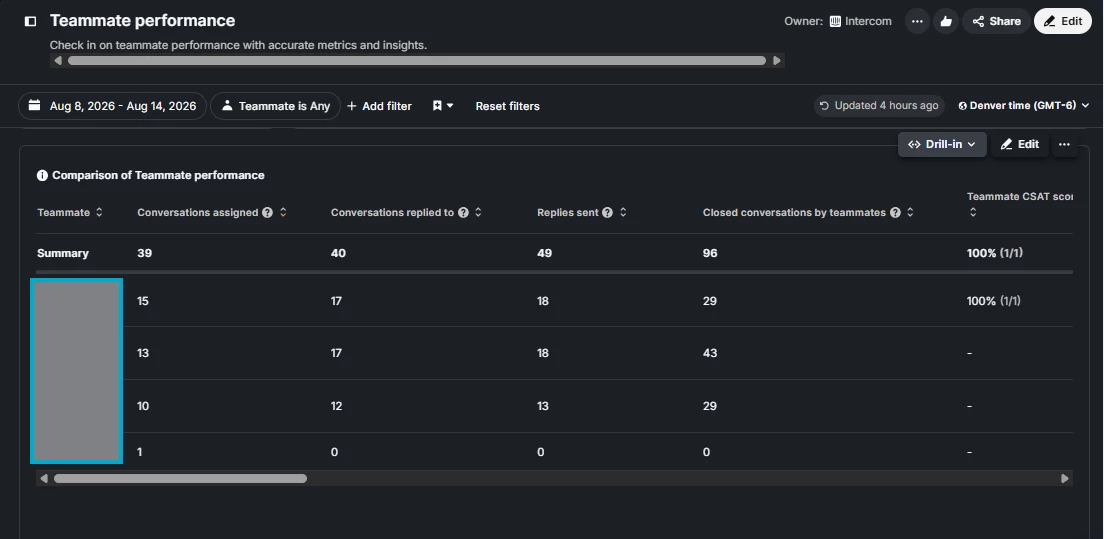Click the table horizontal scrollbar thumb

tap(180, 478)
